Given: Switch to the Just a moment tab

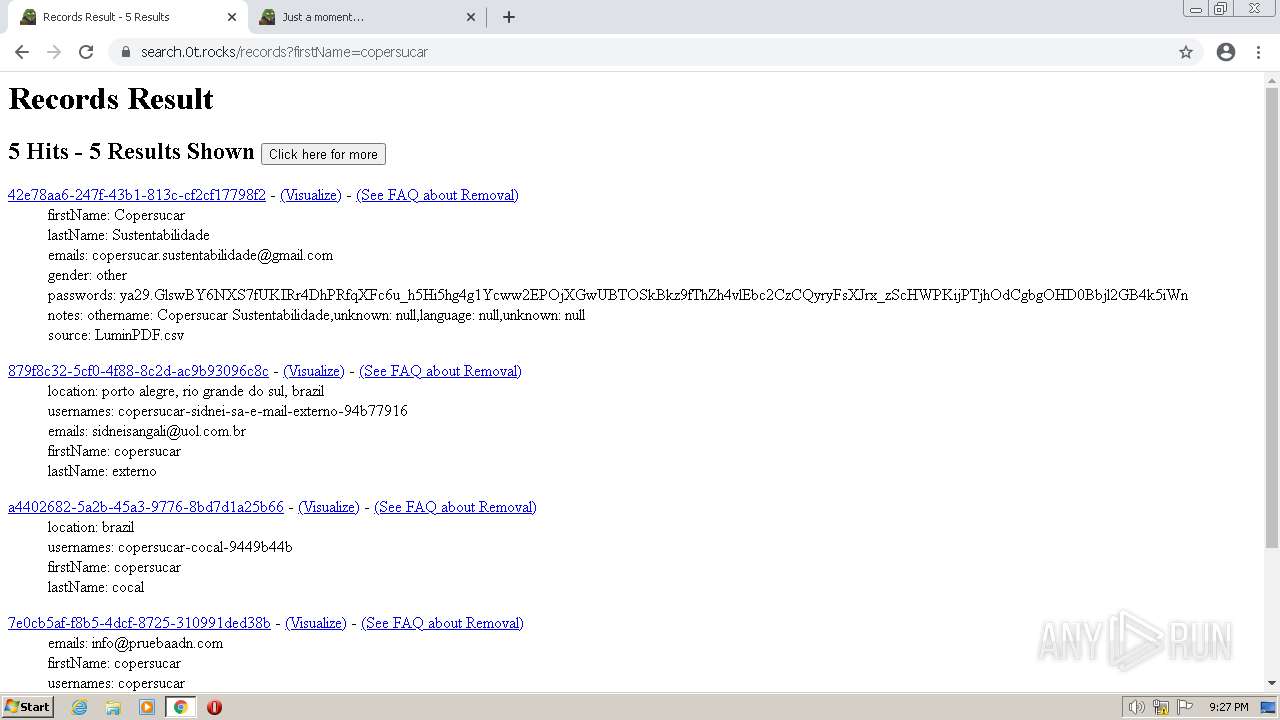Looking at the screenshot, I should (x=366, y=17).
